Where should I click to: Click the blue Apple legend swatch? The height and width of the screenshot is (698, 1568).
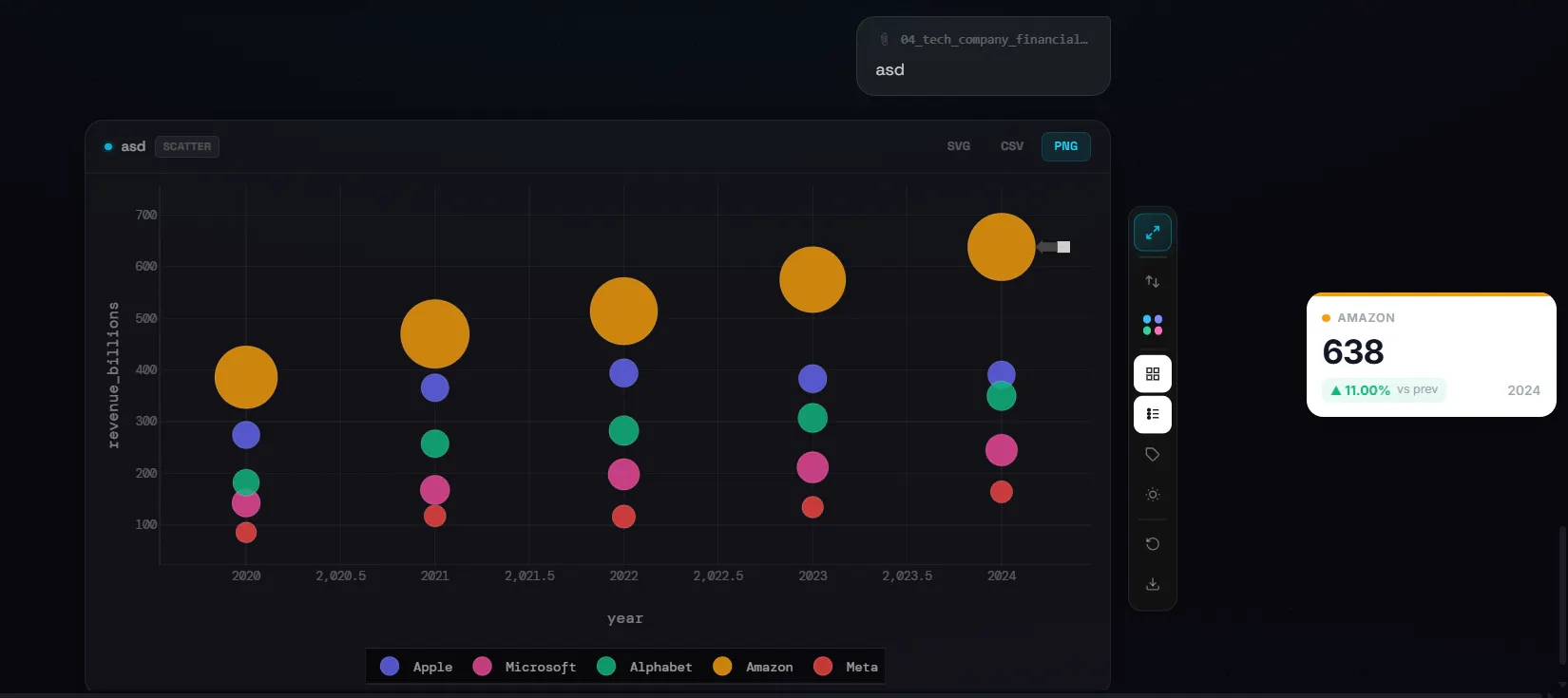click(x=390, y=667)
